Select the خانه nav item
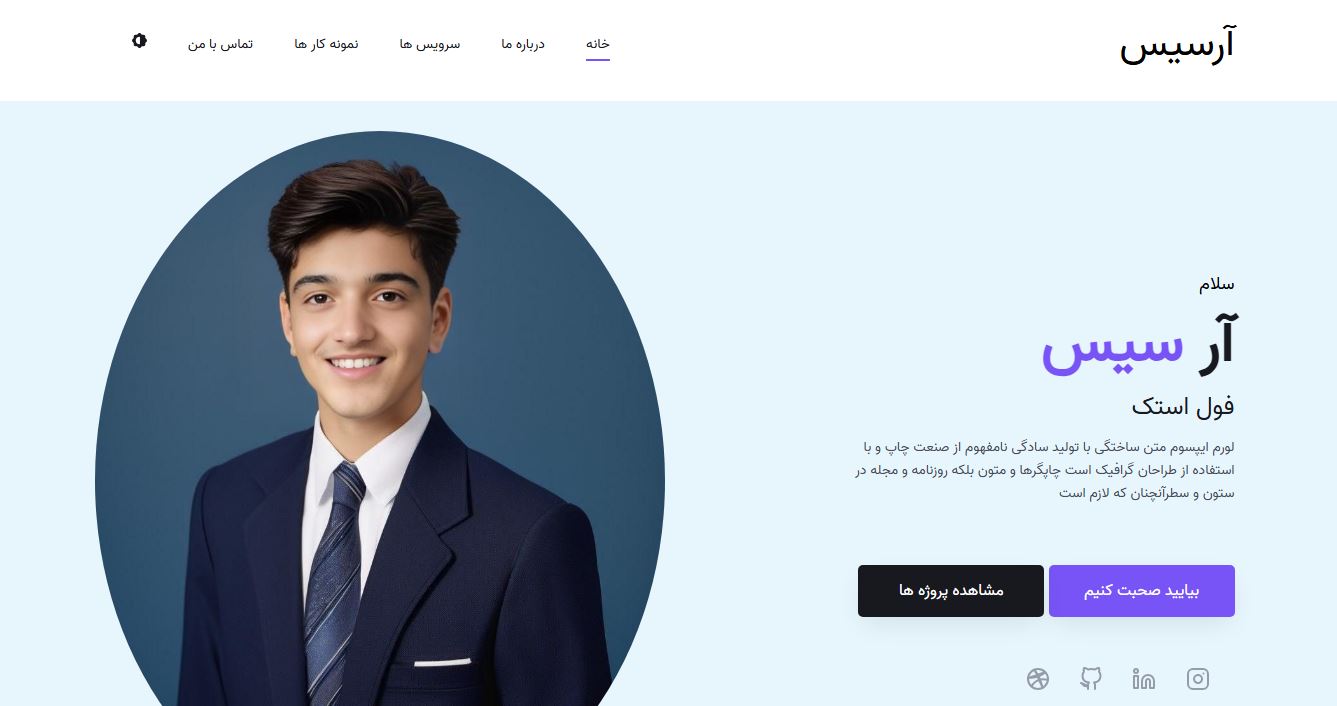1337x706 pixels. point(598,44)
